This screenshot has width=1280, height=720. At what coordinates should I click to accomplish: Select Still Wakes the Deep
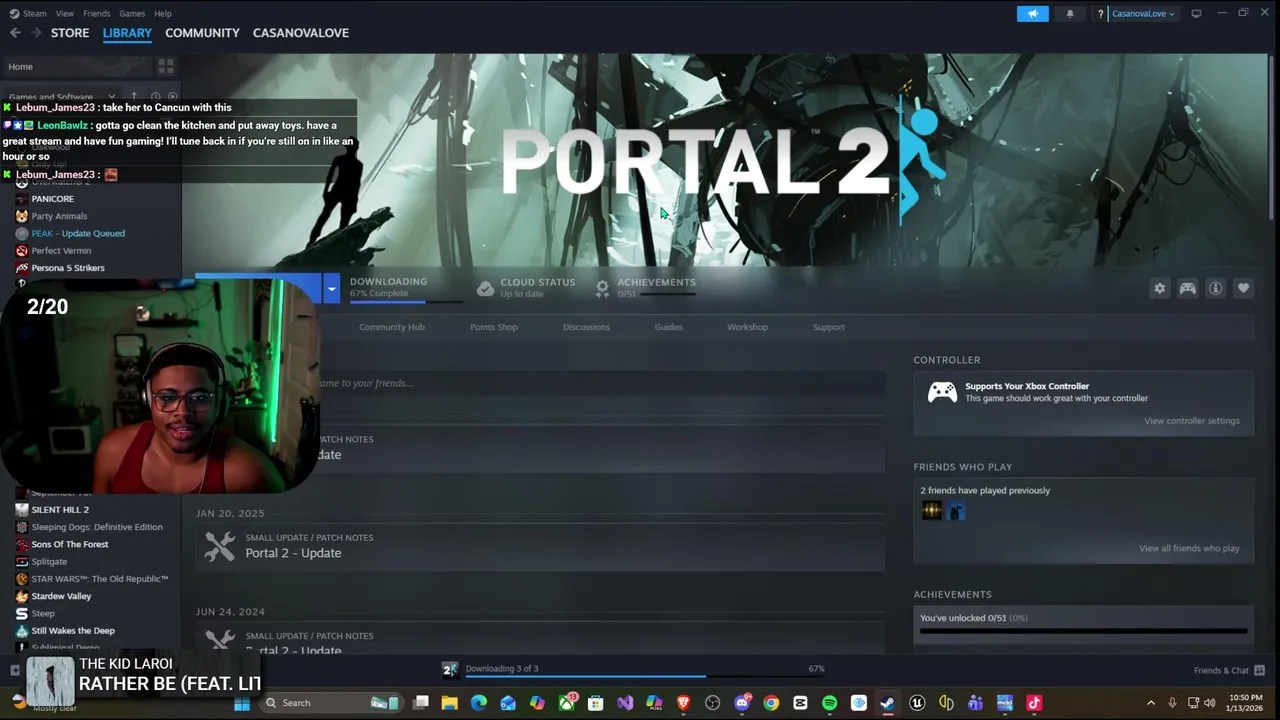tap(73, 631)
